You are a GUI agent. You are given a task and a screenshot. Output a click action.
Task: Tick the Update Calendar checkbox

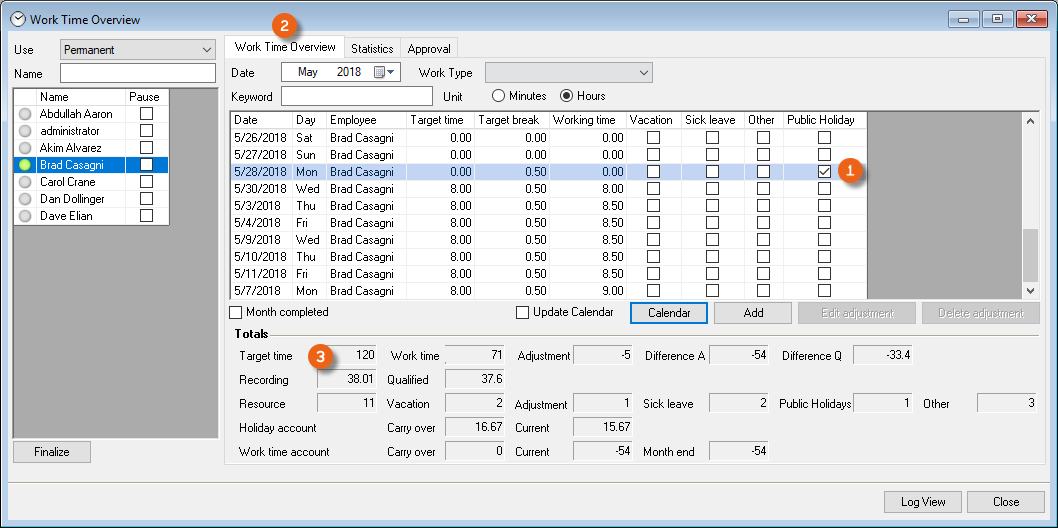click(x=523, y=312)
